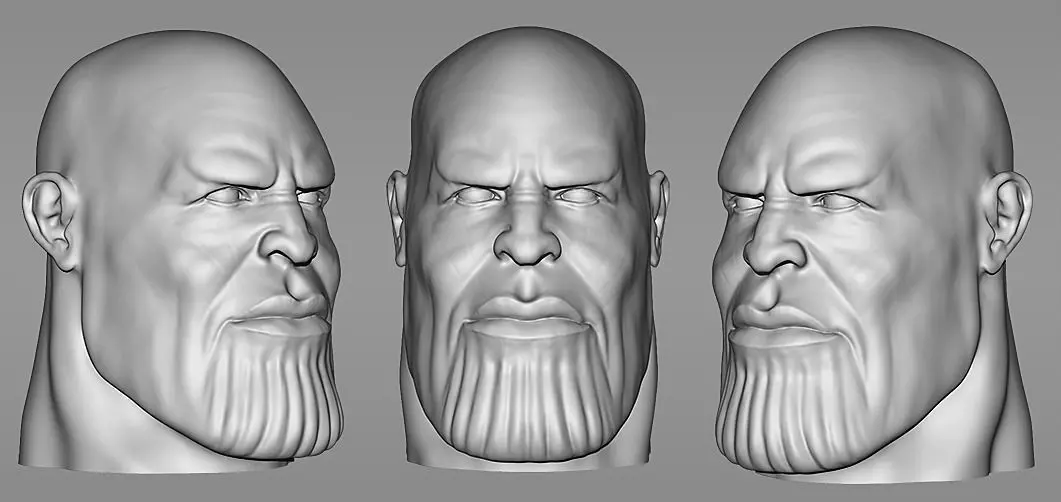Select the head model facing left
The width and height of the screenshot is (1061, 502).
[x=873, y=254]
